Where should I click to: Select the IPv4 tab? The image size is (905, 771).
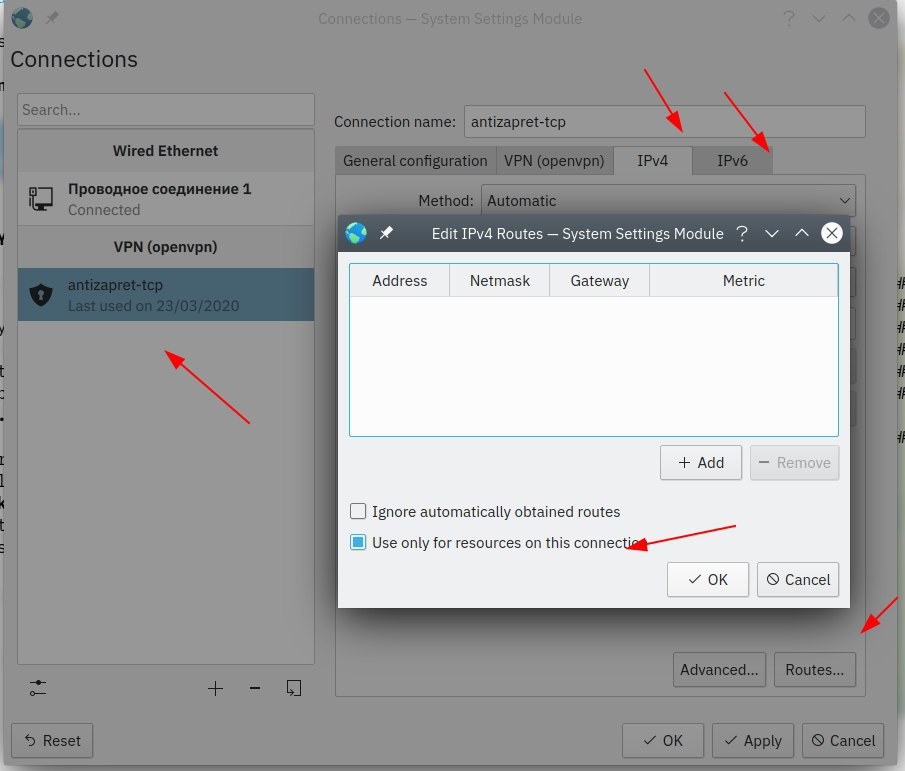653,160
